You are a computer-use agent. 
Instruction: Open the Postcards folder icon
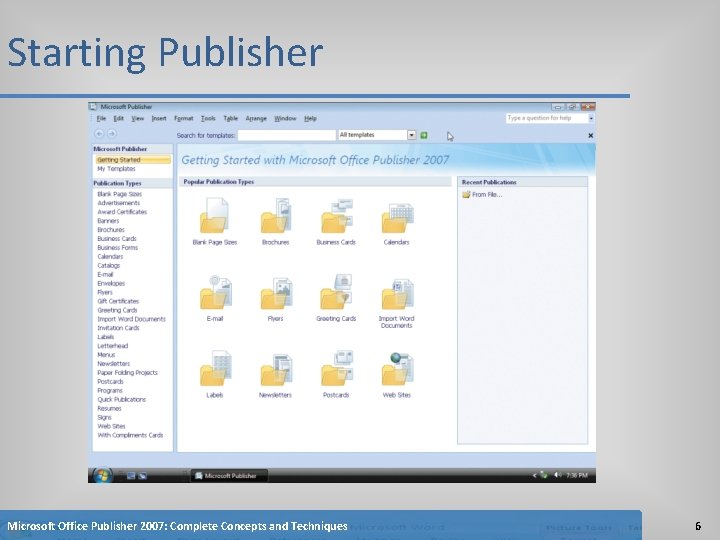(336, 368)
